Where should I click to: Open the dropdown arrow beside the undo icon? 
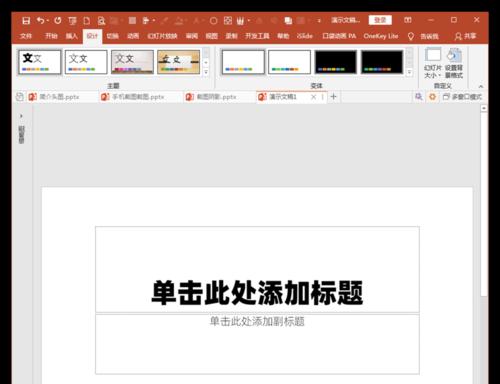point(48,21)
